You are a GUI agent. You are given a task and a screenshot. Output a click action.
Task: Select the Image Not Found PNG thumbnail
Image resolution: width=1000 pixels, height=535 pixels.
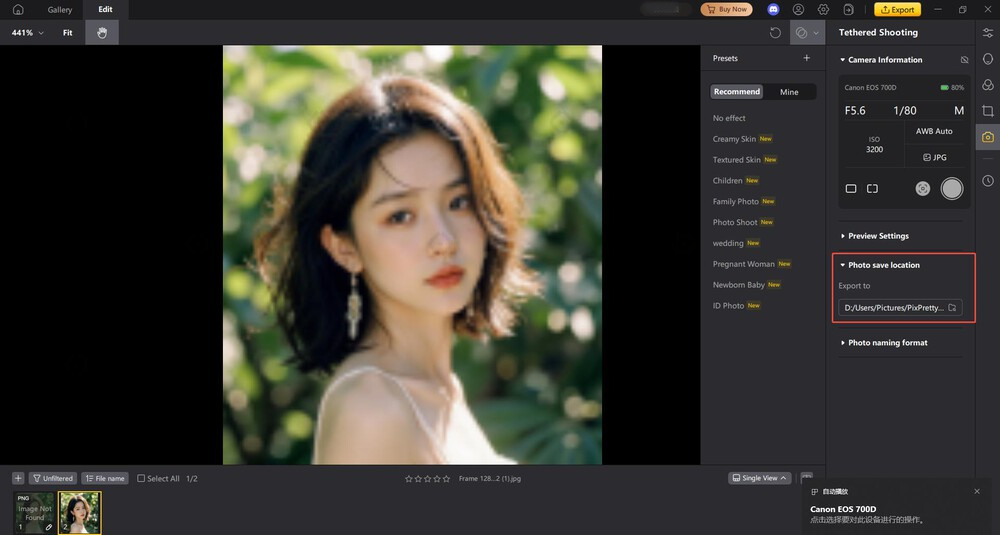pyautogui.click(x=34, y=512)
